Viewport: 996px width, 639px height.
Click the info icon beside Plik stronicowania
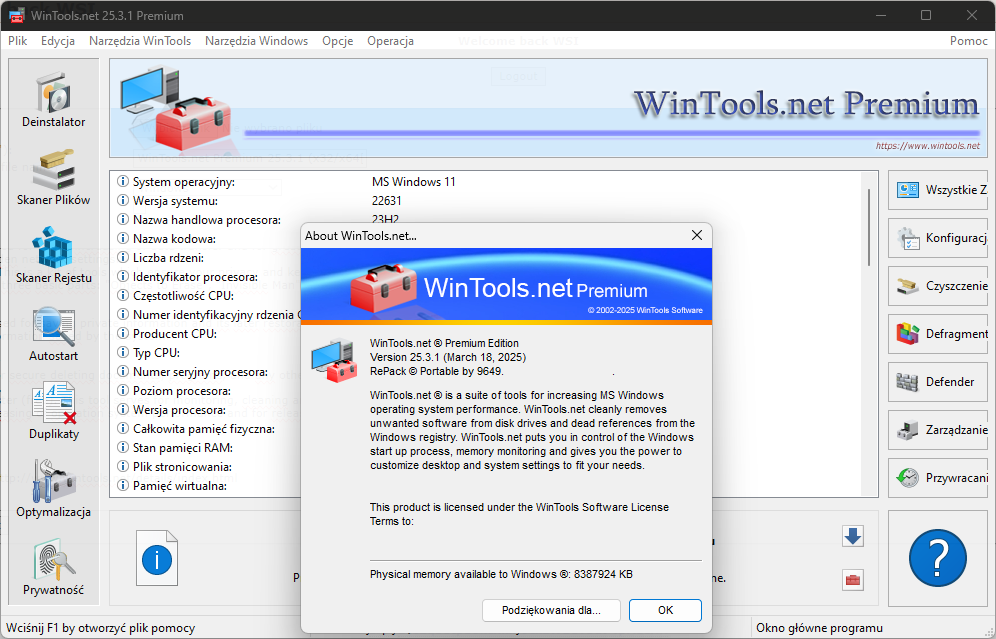[x=123, y=466]
